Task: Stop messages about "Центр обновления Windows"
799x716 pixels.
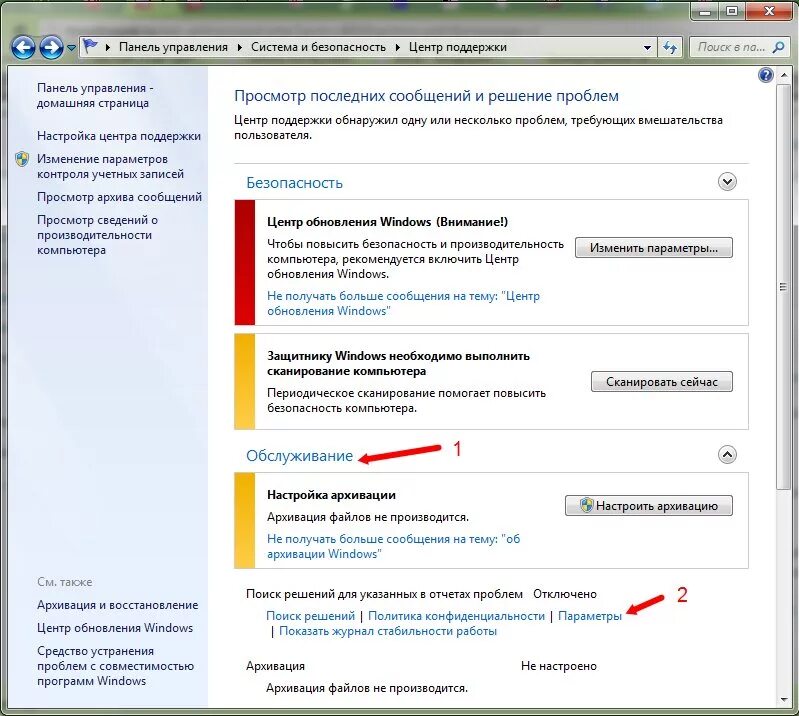Action: pos(403,303)
